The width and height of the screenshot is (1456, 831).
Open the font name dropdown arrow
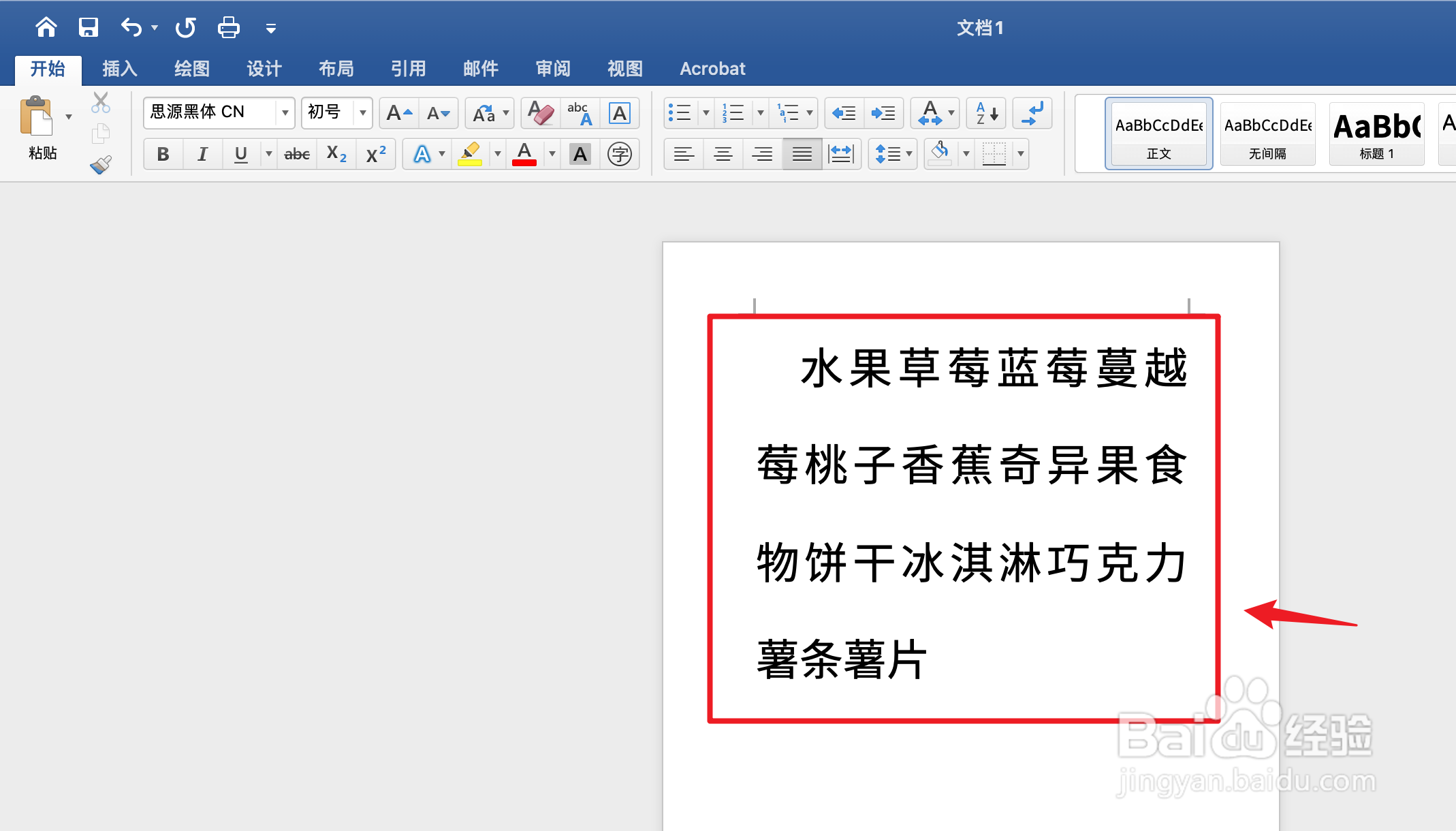point(285,112)
